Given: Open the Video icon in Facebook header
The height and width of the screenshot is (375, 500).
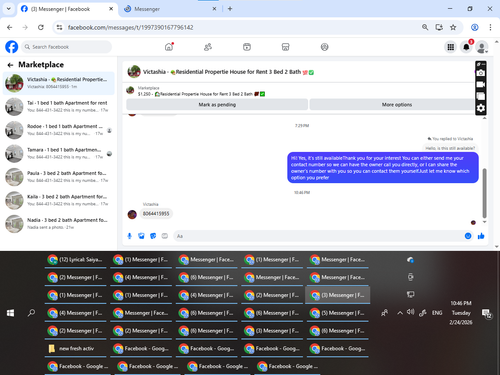Looking at the screenshot, I should (x=247, y=47).
